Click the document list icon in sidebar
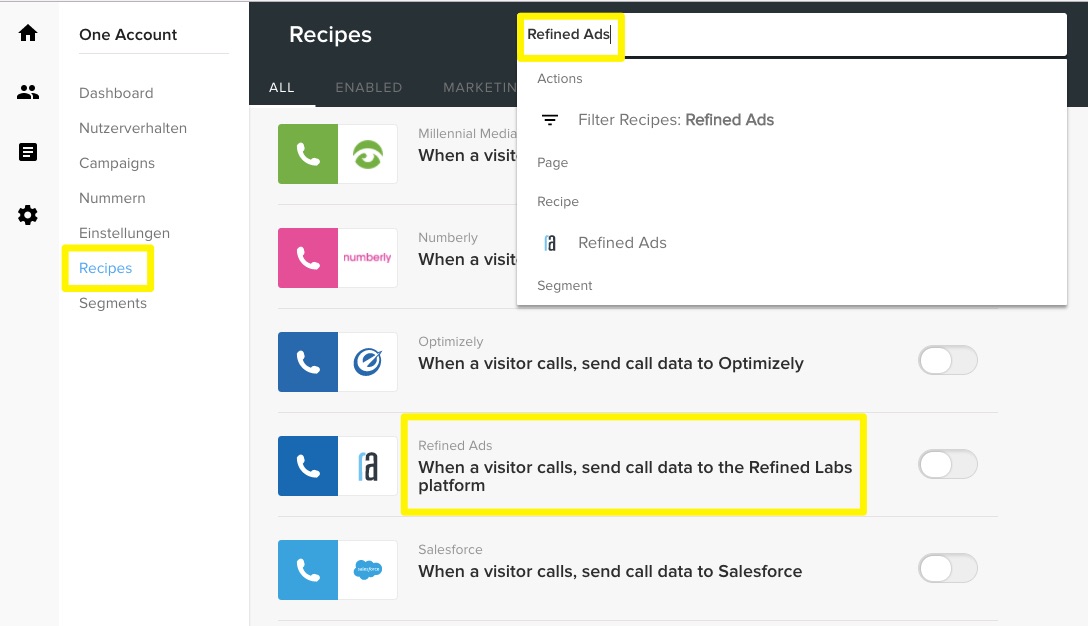The height and width of the screenshot is (626, 1088). click(x=28, y=152)
